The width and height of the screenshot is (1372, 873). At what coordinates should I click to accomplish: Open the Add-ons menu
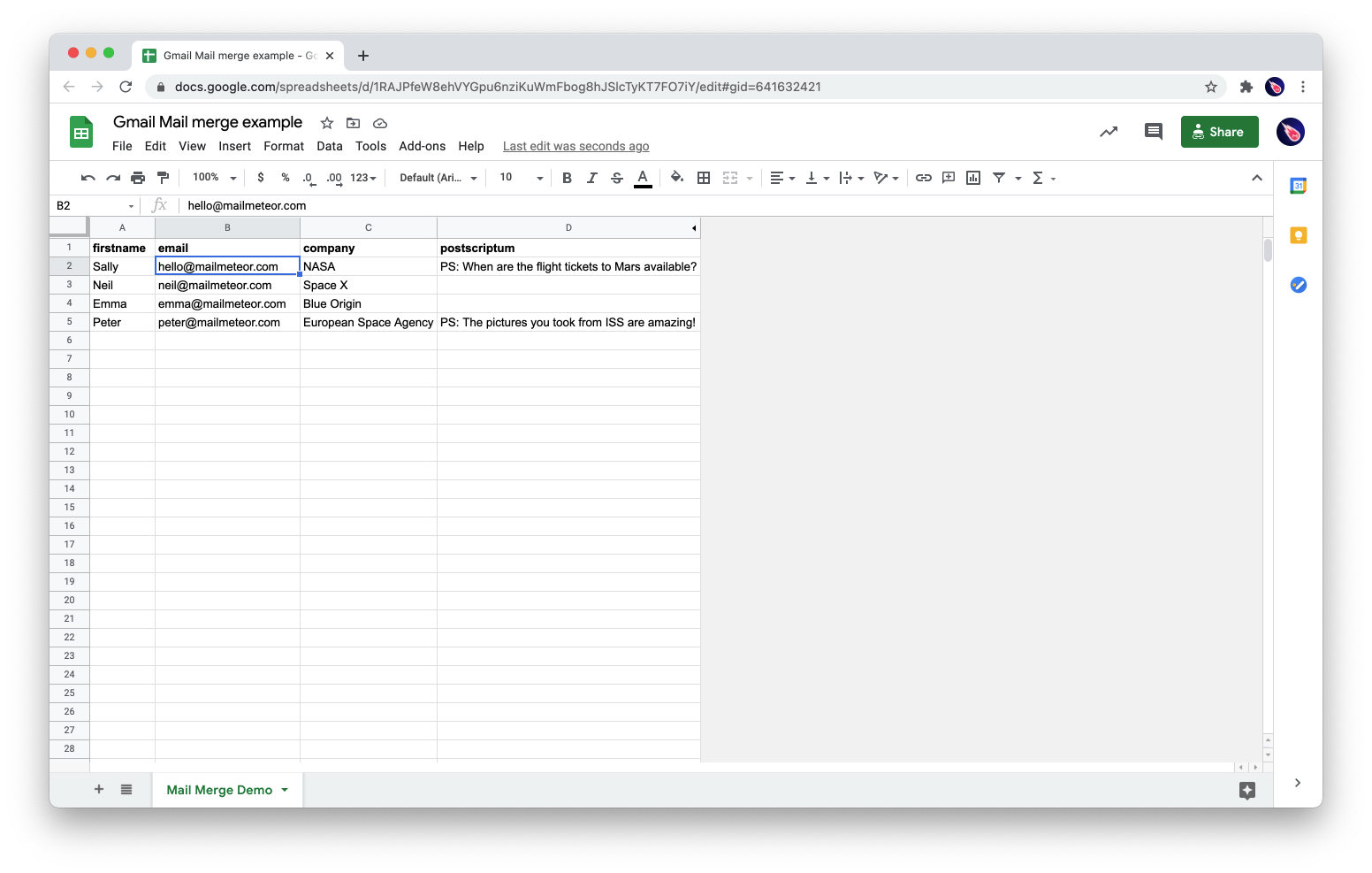coord(423,146)
